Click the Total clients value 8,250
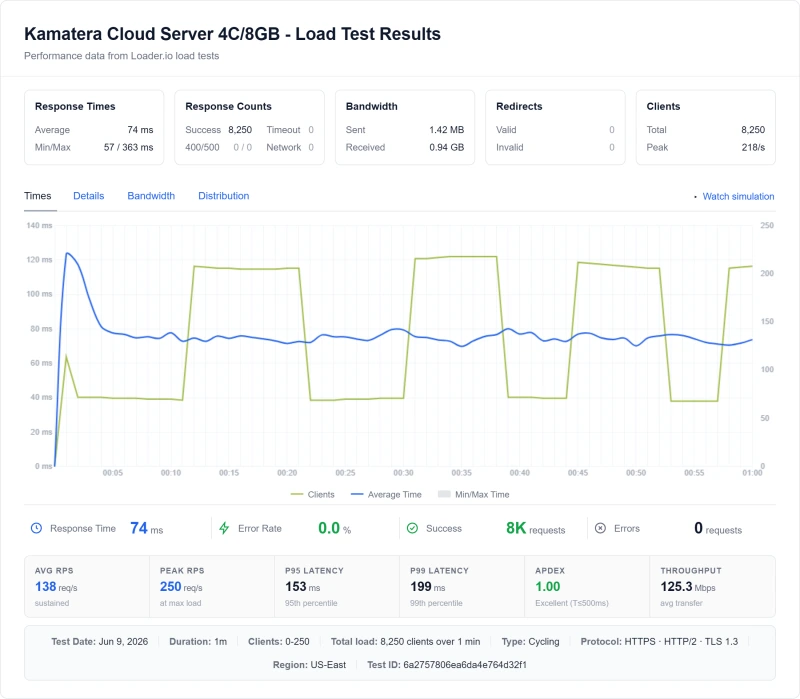Image resolution: width=800 pixels, height=699 pixels. pyautogui.click(x=753, y=130)
